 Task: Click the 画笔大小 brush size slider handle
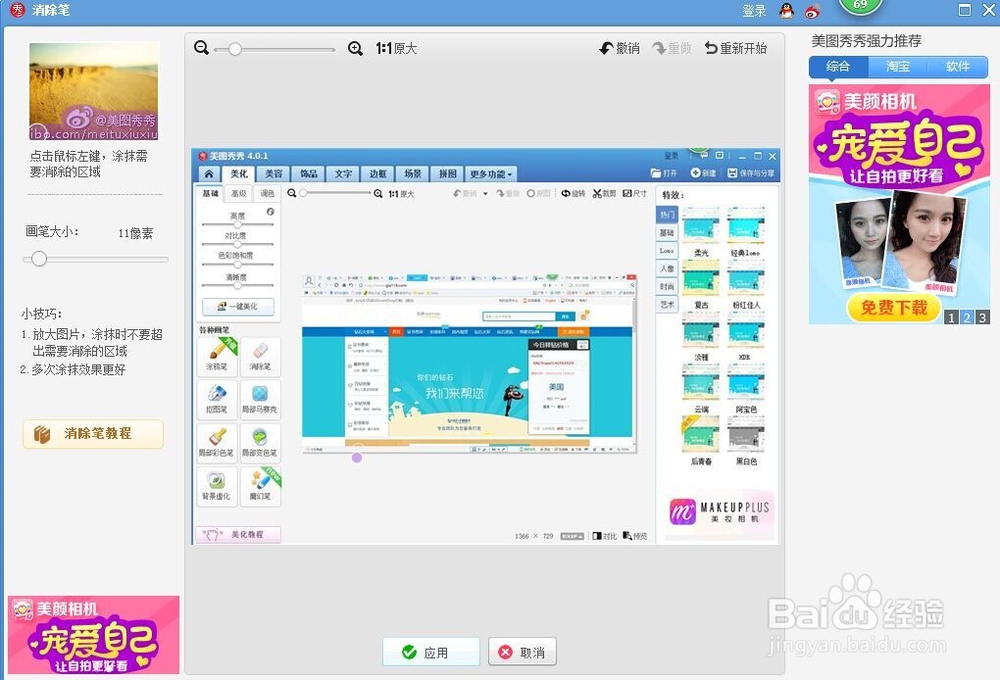39,258
